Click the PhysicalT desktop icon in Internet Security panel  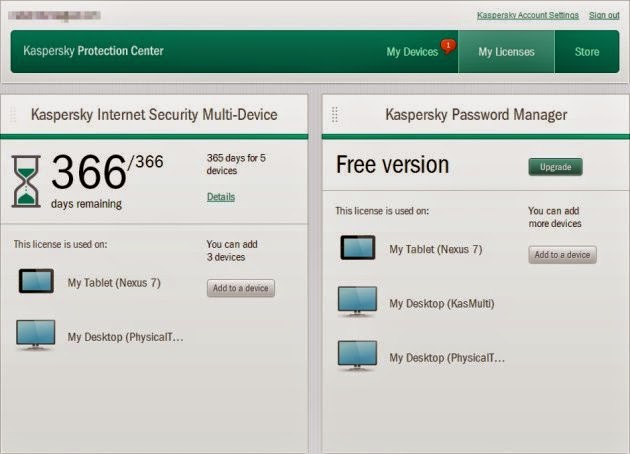(x=35, y=335)
